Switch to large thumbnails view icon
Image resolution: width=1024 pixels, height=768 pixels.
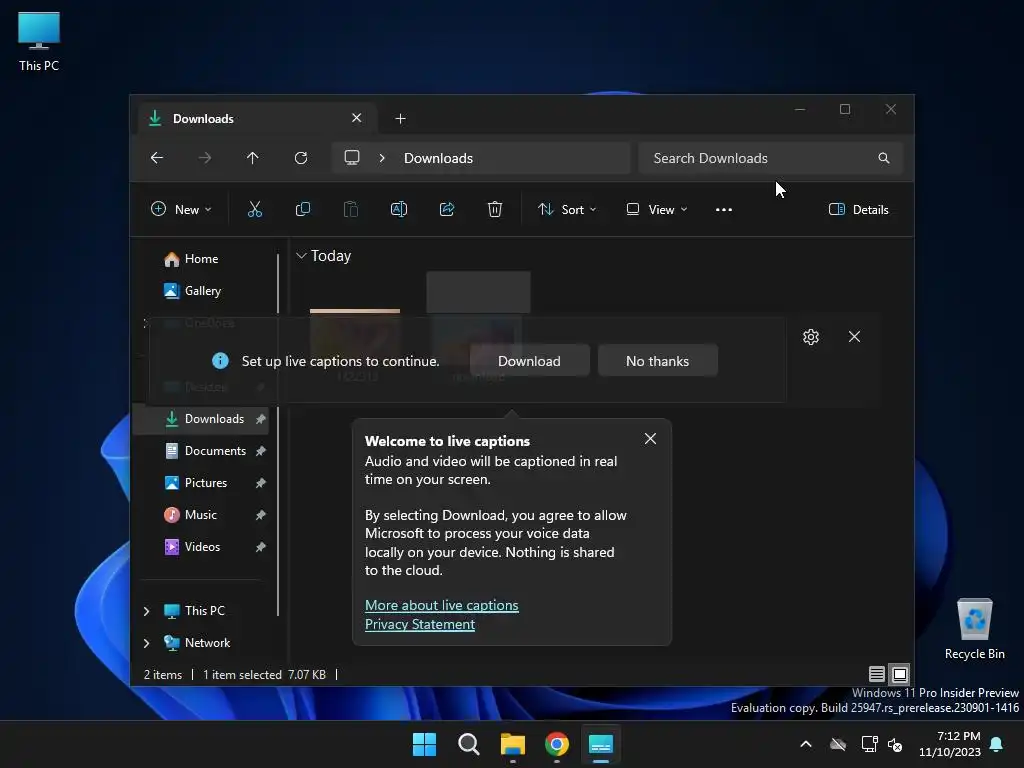[x=899, y=674]
